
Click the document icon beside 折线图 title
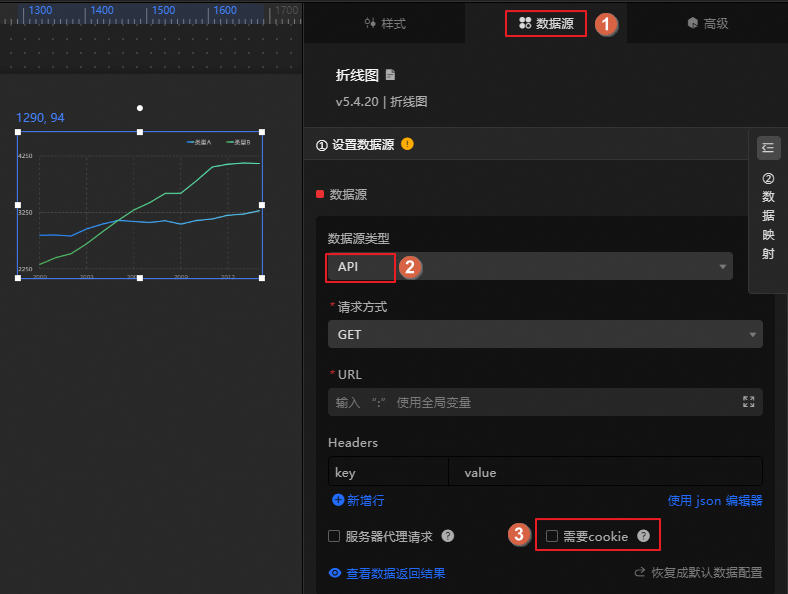click(x=390, y=75)
